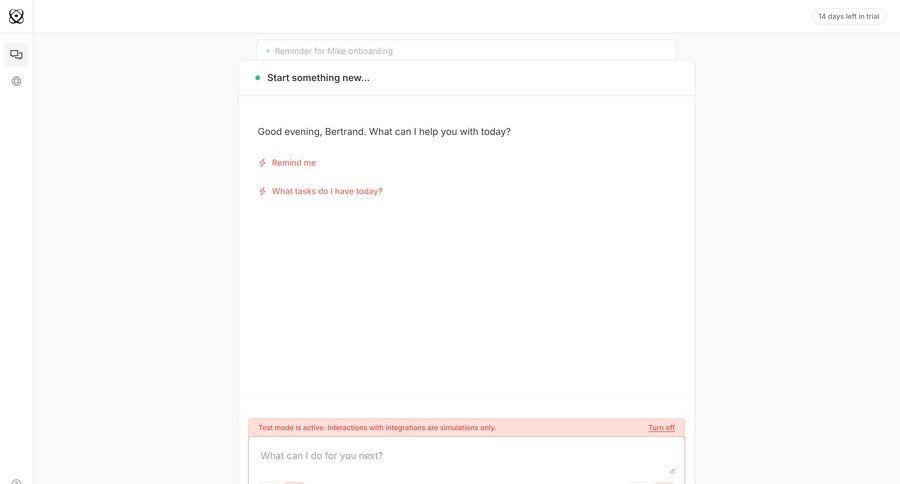The width and height of the screenshot is (900, 484).
Task: Choose the Remind me suggestion
Action: pyautogui.click(x=294, y=163)
